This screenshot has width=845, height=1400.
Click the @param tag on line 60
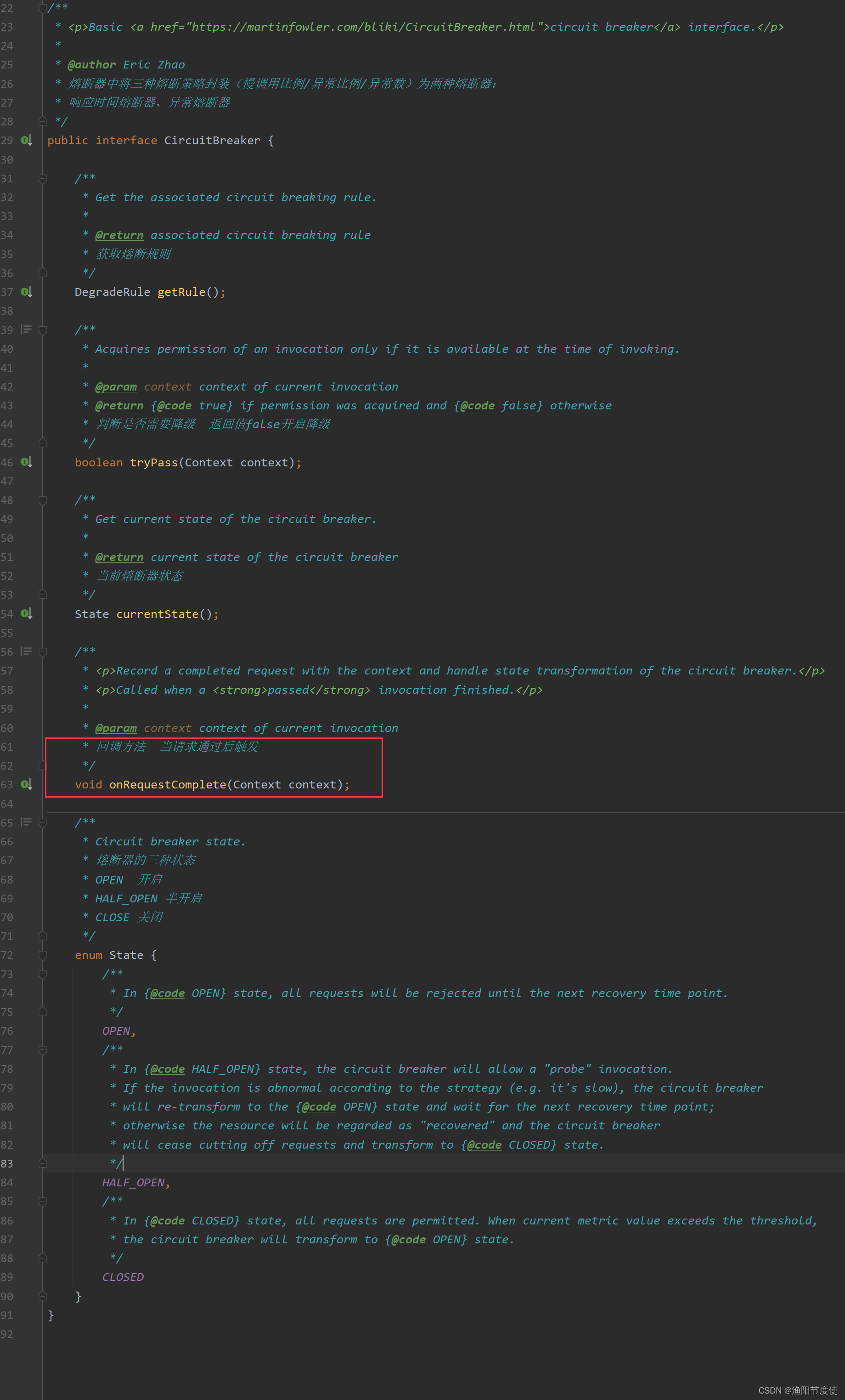click(116, 728)
